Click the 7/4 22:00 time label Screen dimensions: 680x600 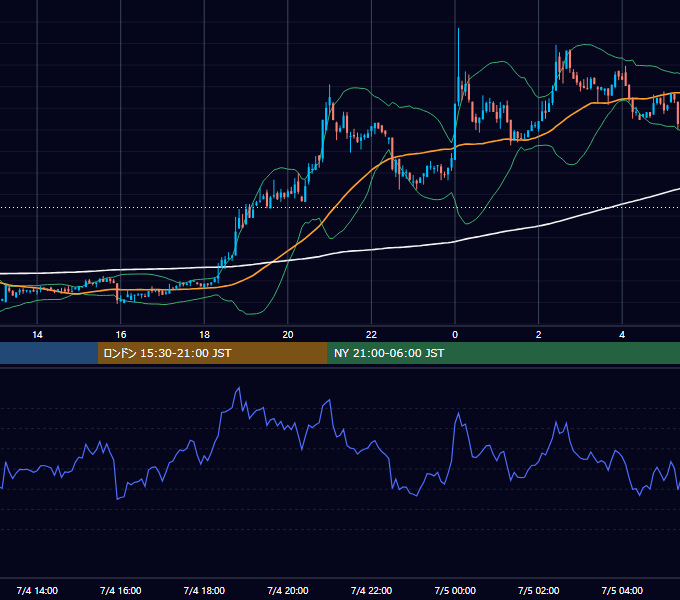(x=371, y=590)
